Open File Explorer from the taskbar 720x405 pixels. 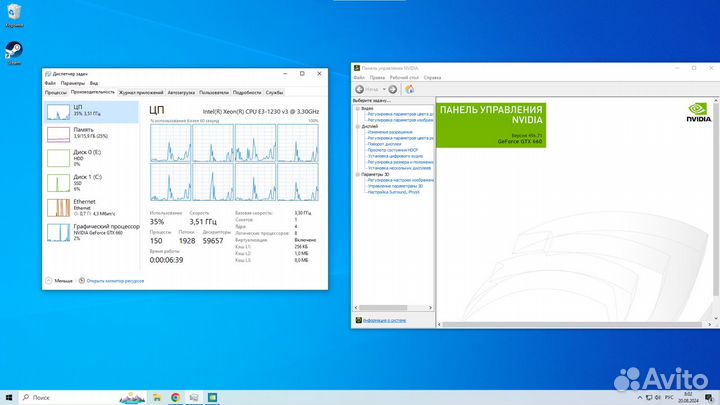click(157, 397)
